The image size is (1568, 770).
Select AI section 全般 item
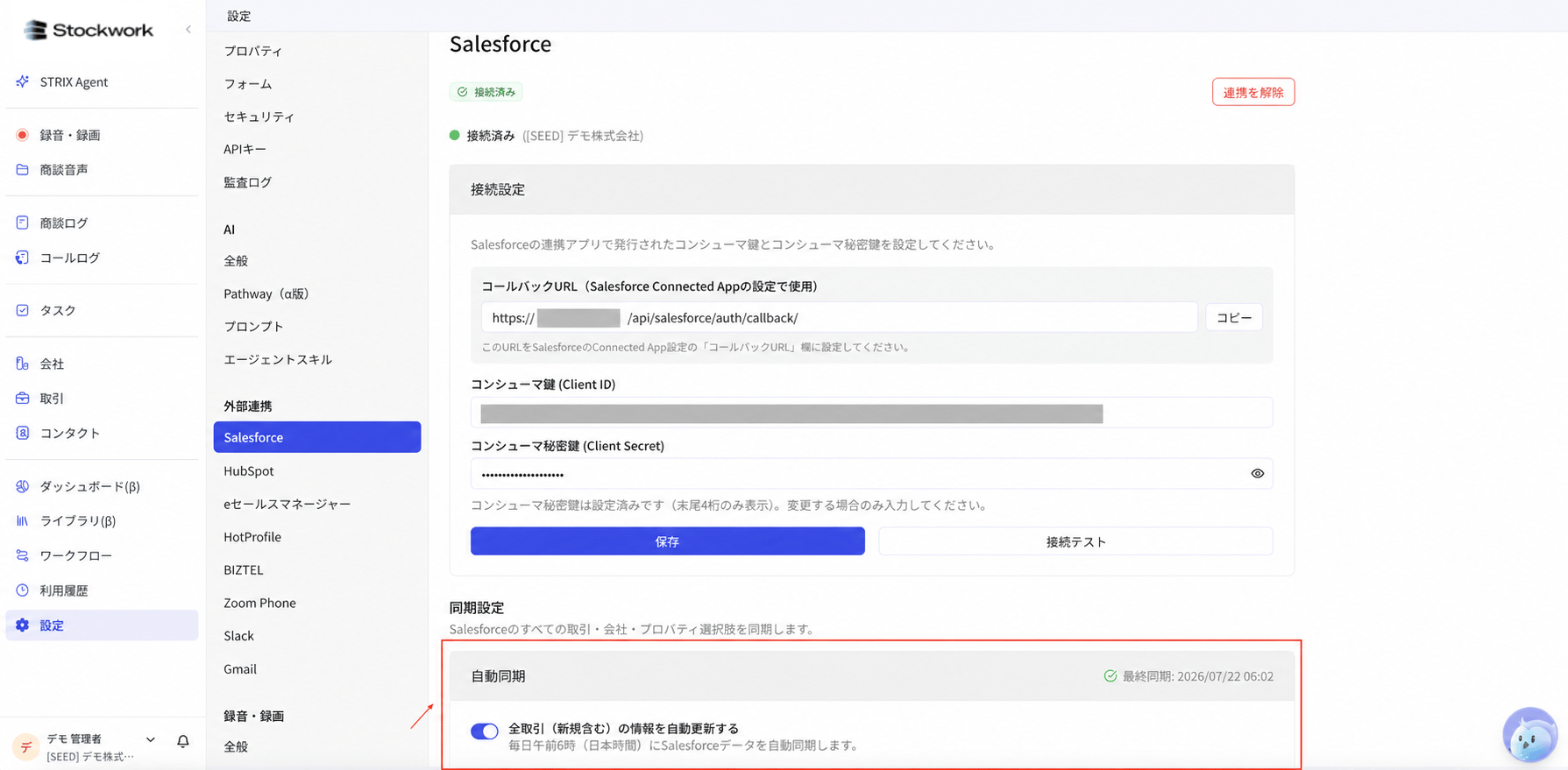[236, 261]
